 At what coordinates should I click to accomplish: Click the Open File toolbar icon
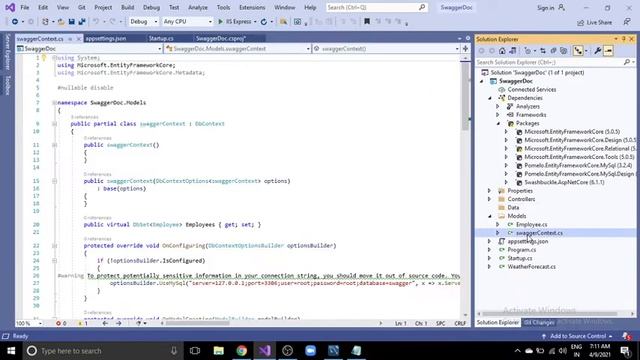pos(61,22)
